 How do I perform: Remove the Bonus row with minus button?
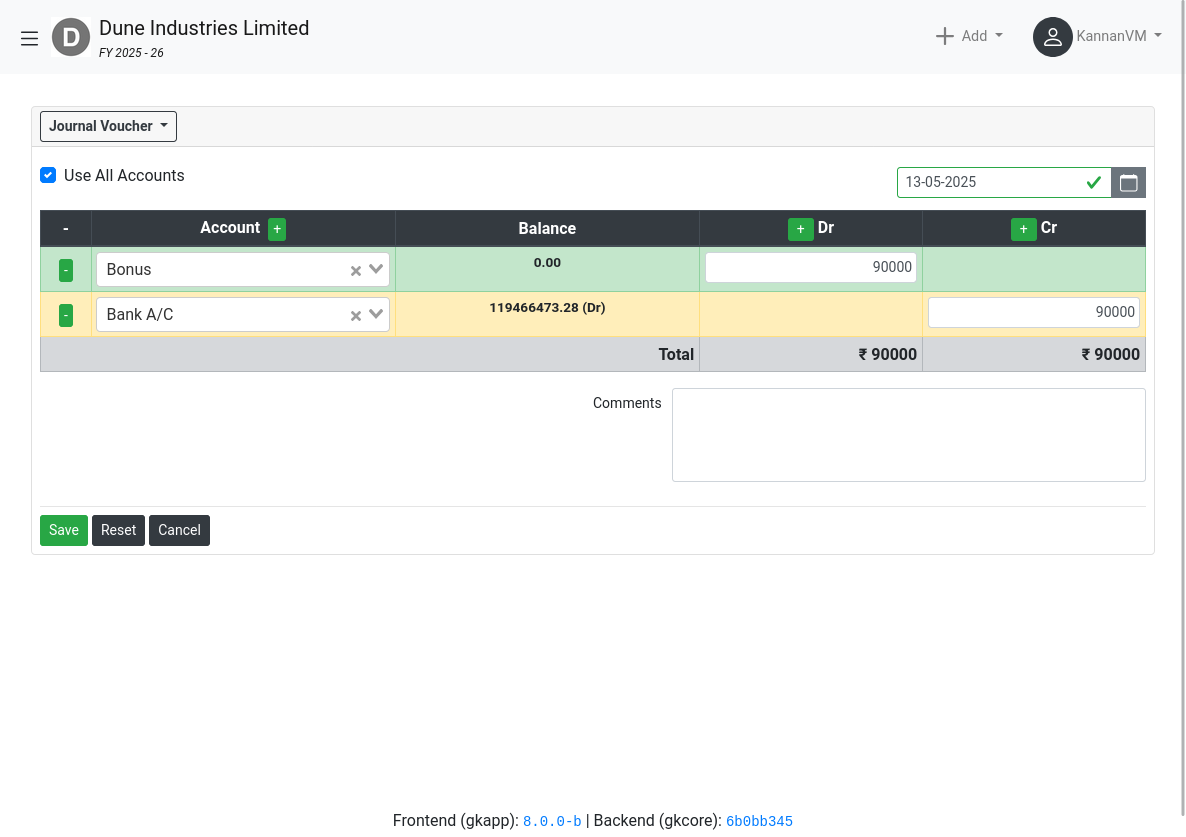click(x=66, y=270)
